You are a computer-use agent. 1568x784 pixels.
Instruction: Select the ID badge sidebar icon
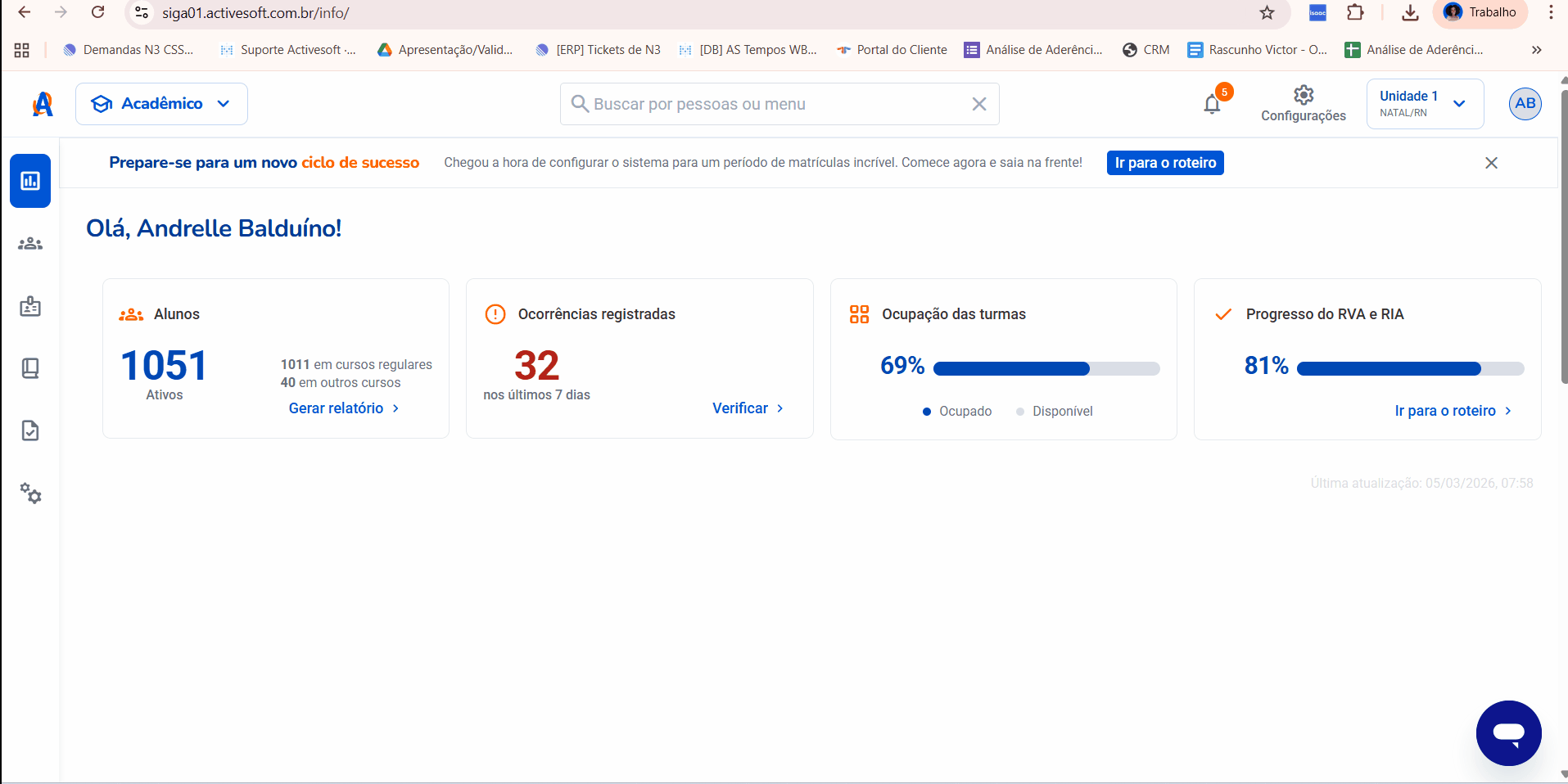tap(30, 306)
